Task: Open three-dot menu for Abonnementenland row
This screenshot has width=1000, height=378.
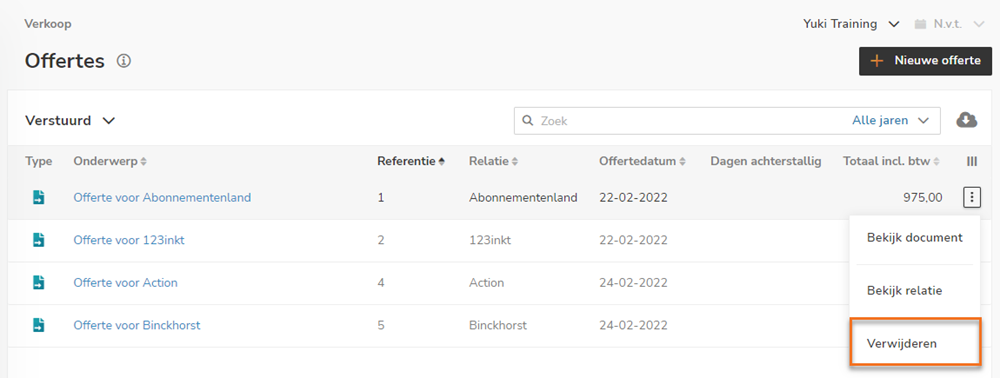Action: click(x=971, y=198)
